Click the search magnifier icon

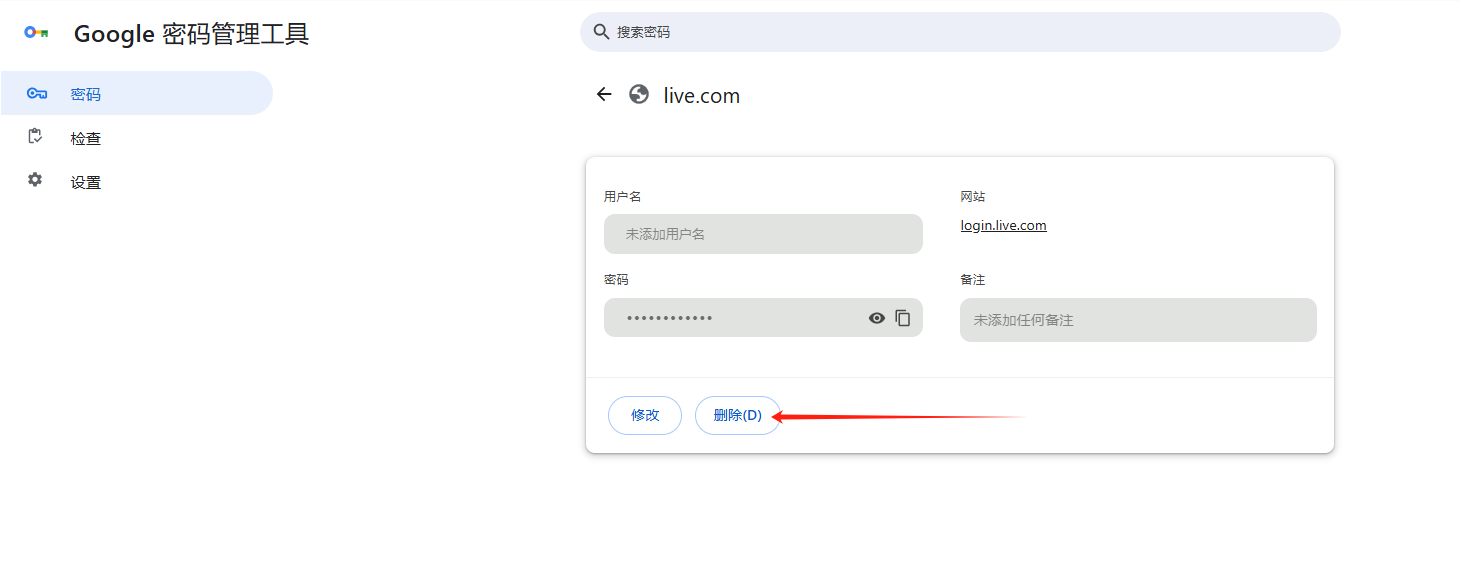601,32
